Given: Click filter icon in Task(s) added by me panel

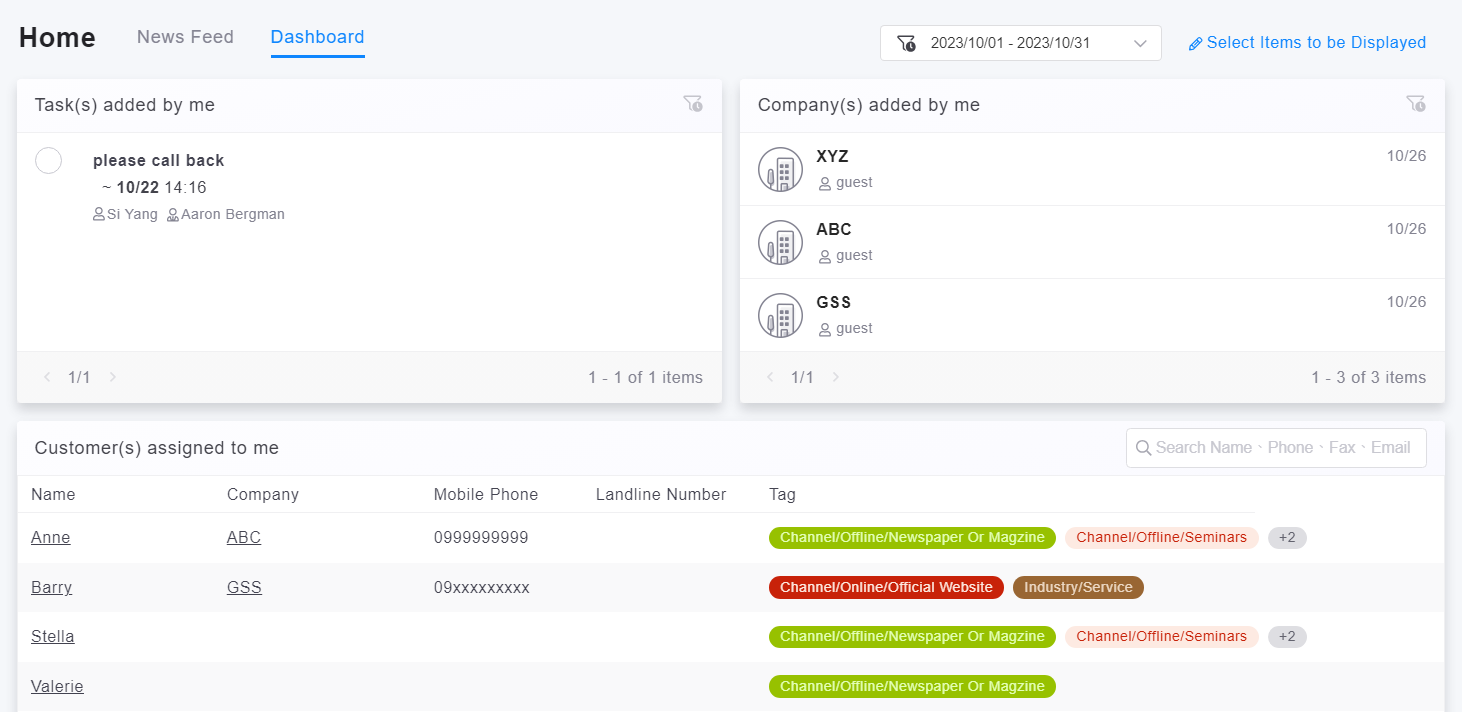Looking at the screenshot, I should [692, 104].
